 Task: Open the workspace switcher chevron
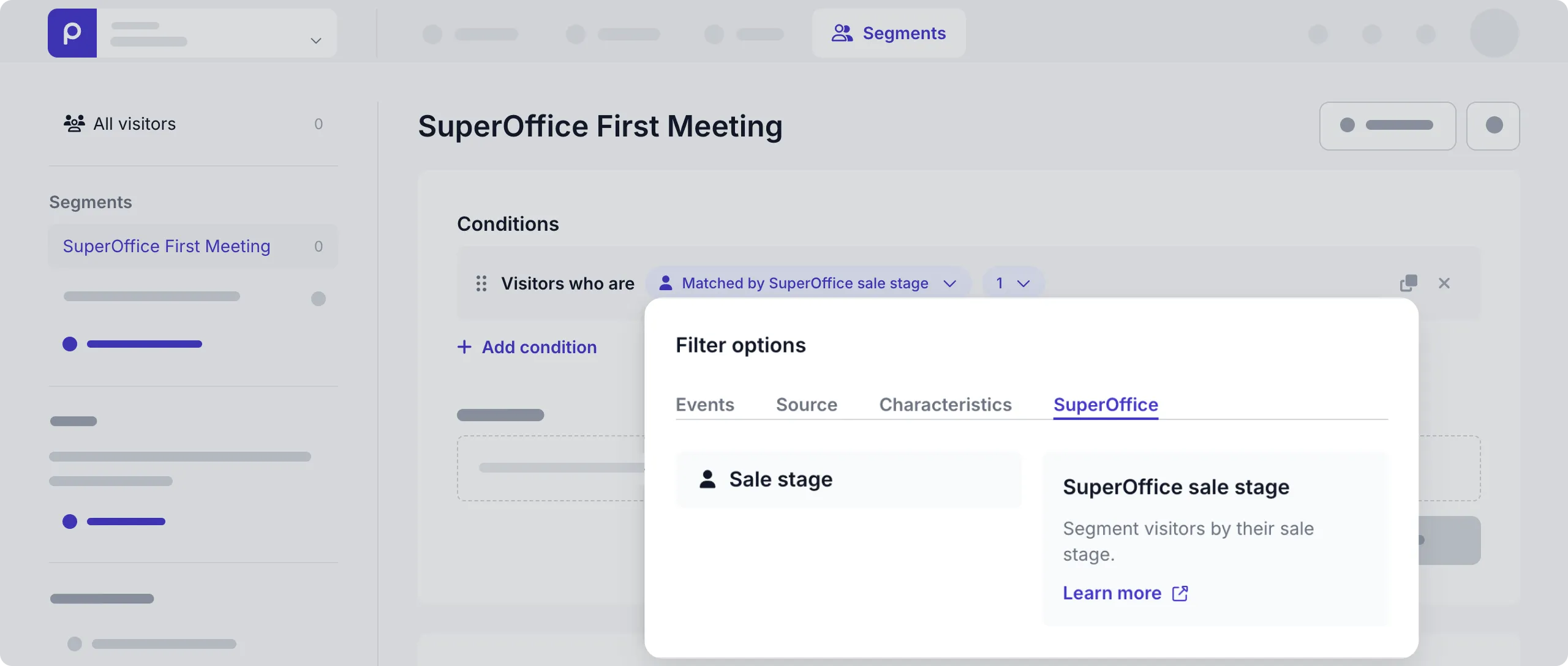(316, 40)
